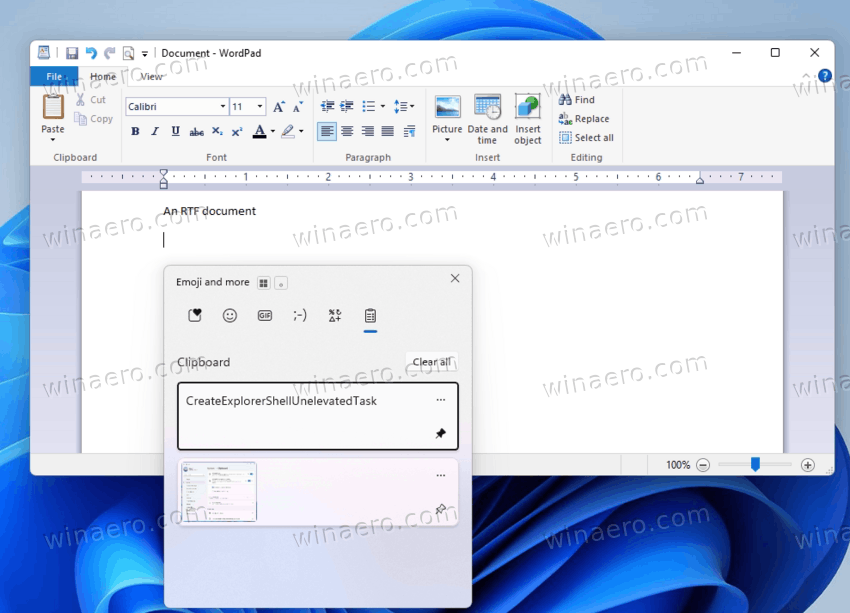Start a bulleted list
The height and width of the screenshot is (613, 850).
click(369, 106)
